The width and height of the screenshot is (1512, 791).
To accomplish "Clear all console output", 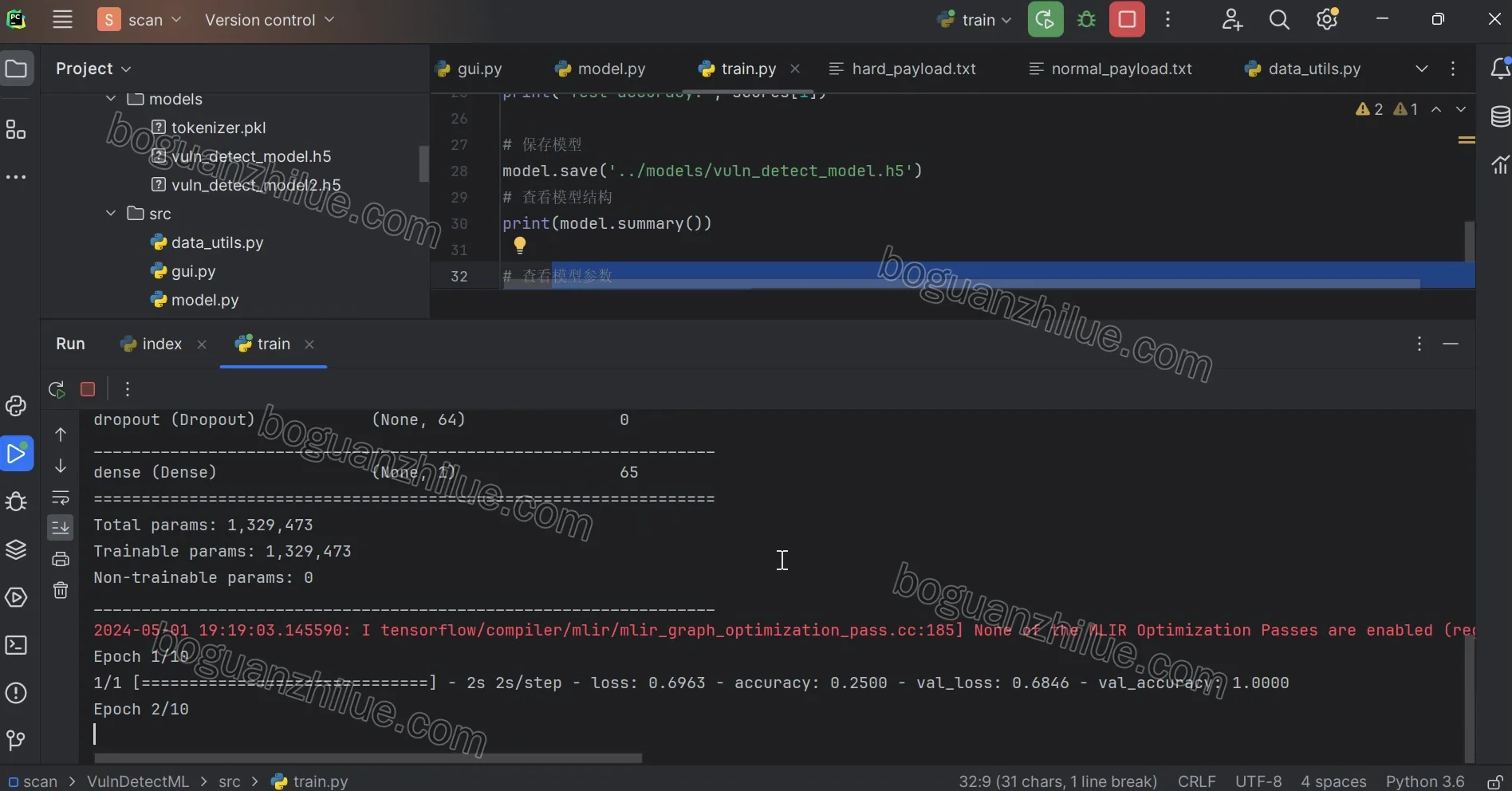I will point(61,590).
